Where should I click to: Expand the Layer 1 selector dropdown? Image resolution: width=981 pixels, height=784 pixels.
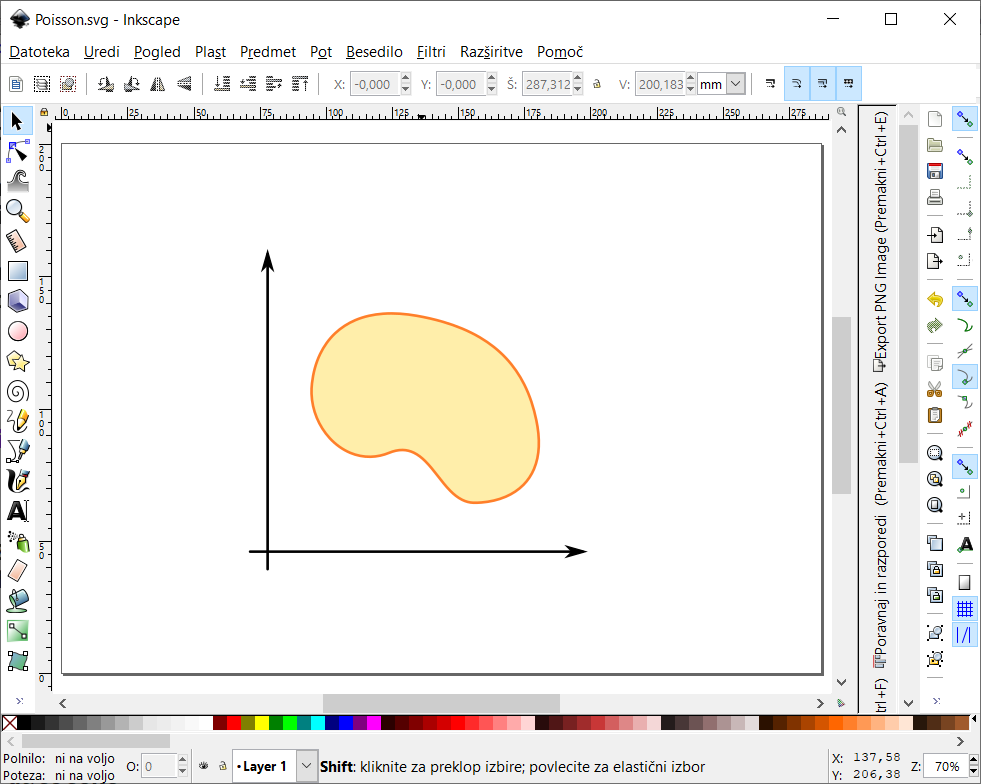point(308,767)
